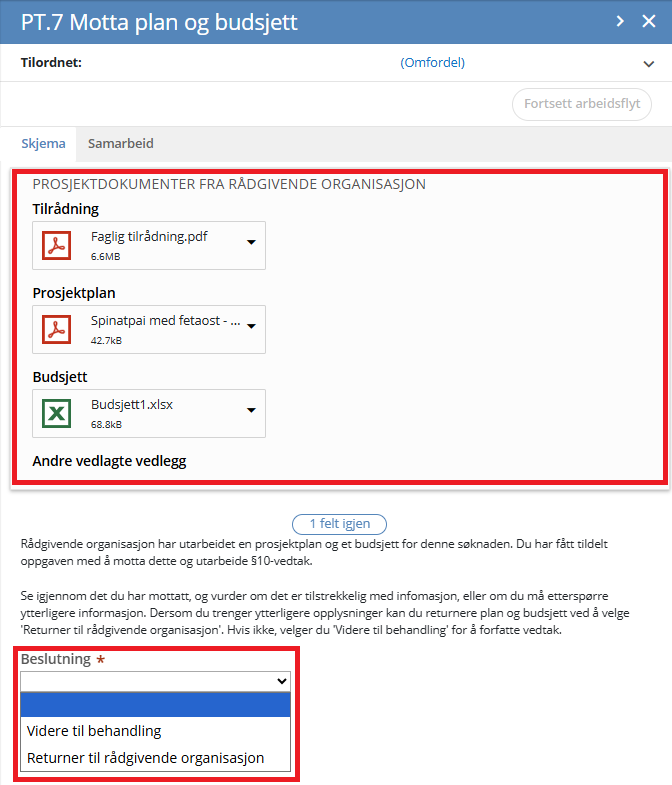Open the dropdown arrow for Faglig tilrådning.pdf
672x785 pixels.
click(x=251, y=242)
